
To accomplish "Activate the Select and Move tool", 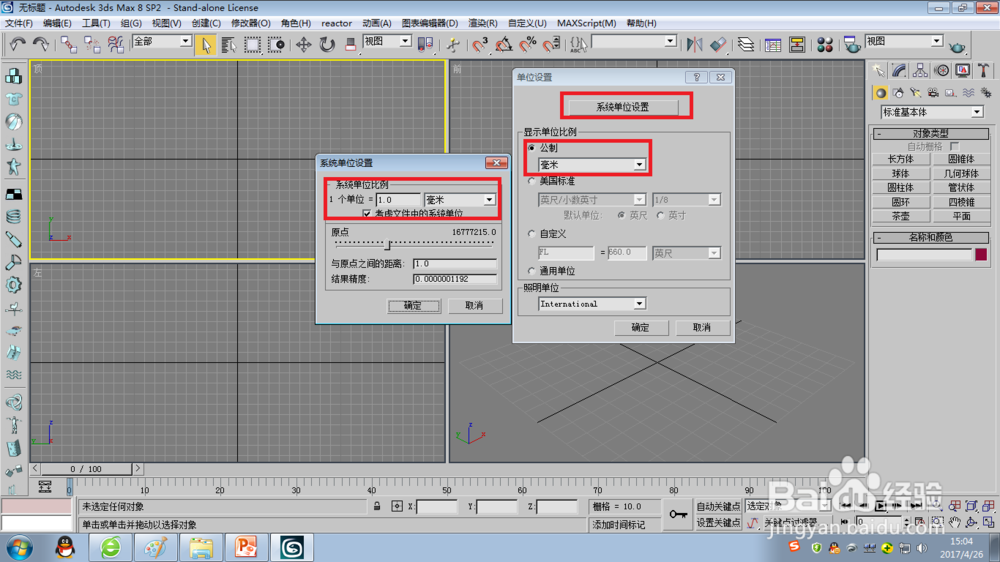I will pos(304,45).
